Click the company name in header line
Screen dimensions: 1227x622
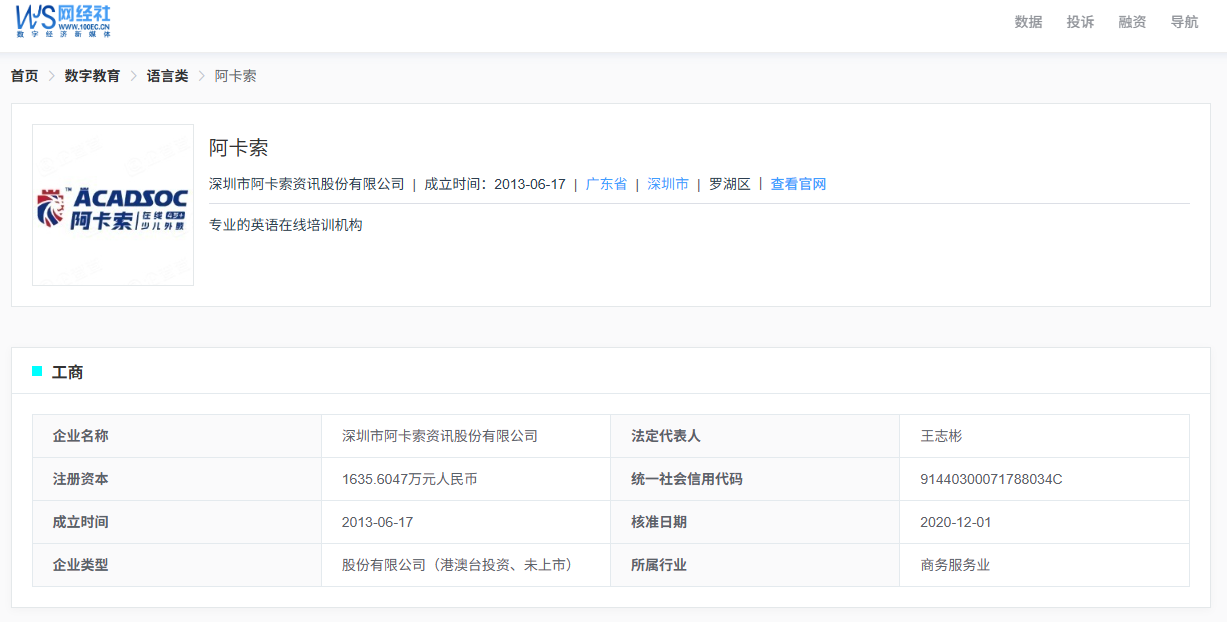(x=307, y=184)
